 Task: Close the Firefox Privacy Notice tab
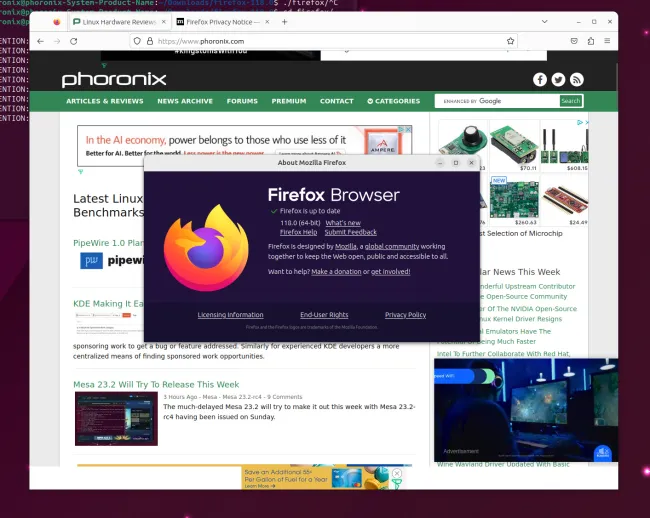click(267, 22)
